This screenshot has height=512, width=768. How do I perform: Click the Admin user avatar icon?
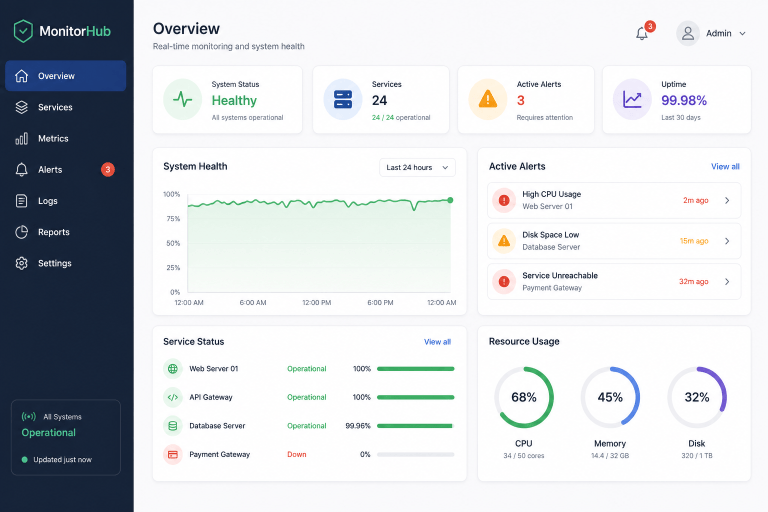688,33
